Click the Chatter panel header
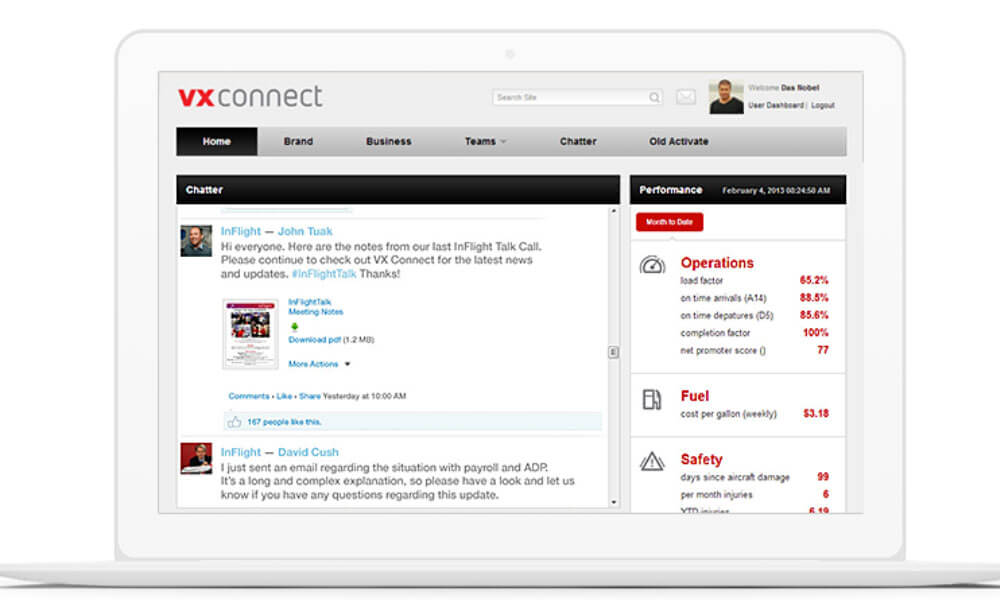Viewport: 1000px width, 600px height. click(x=398, y=189)
